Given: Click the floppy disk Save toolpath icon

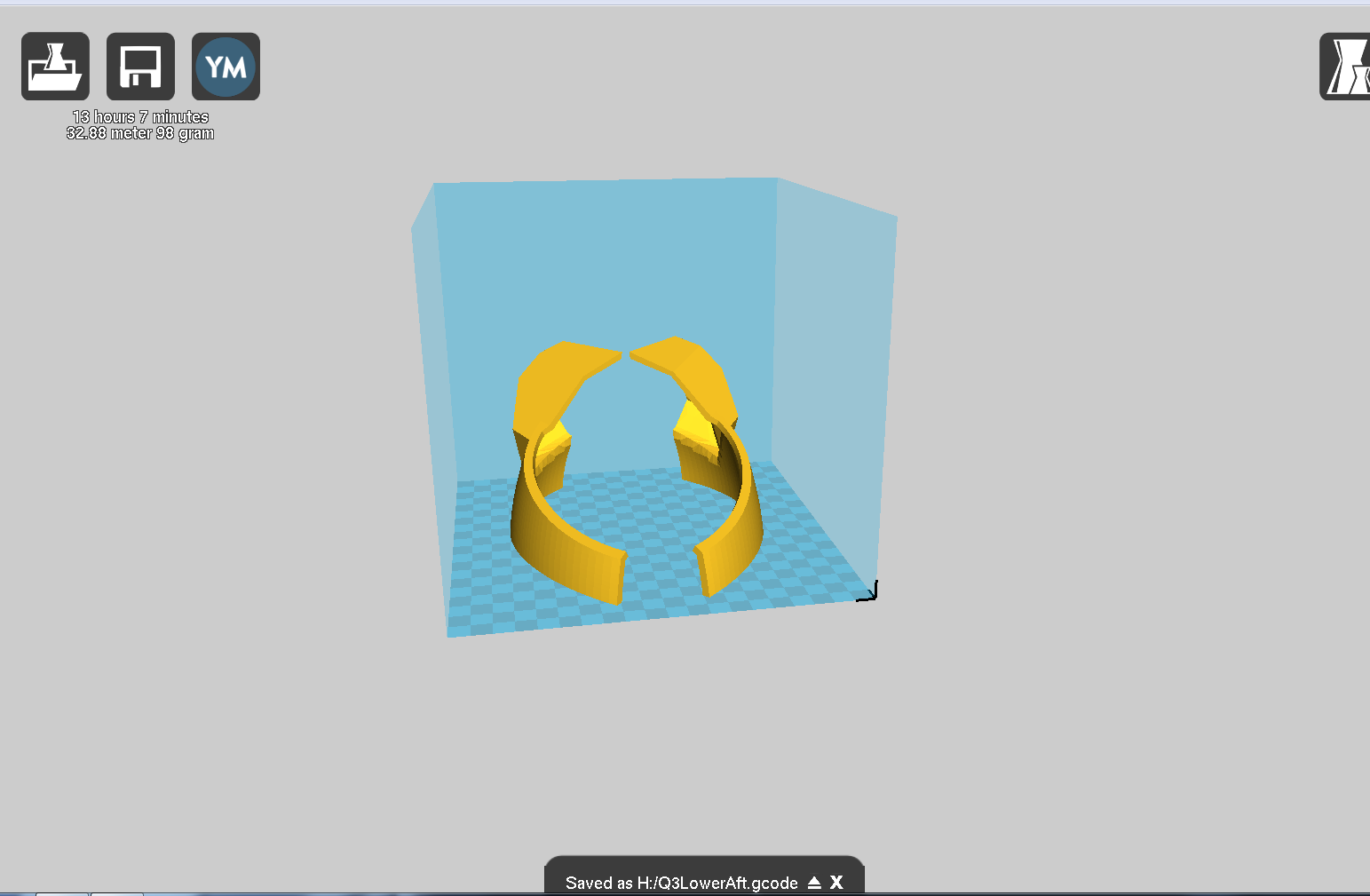Looking at the screenshot, I should 140,67.
